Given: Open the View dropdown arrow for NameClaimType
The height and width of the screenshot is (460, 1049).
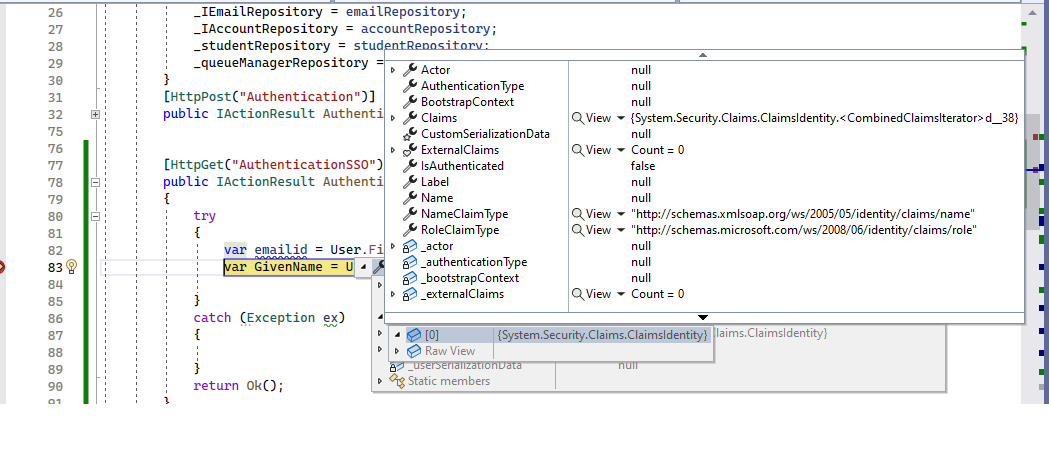Looking at the screenshot, I should 620,215.
